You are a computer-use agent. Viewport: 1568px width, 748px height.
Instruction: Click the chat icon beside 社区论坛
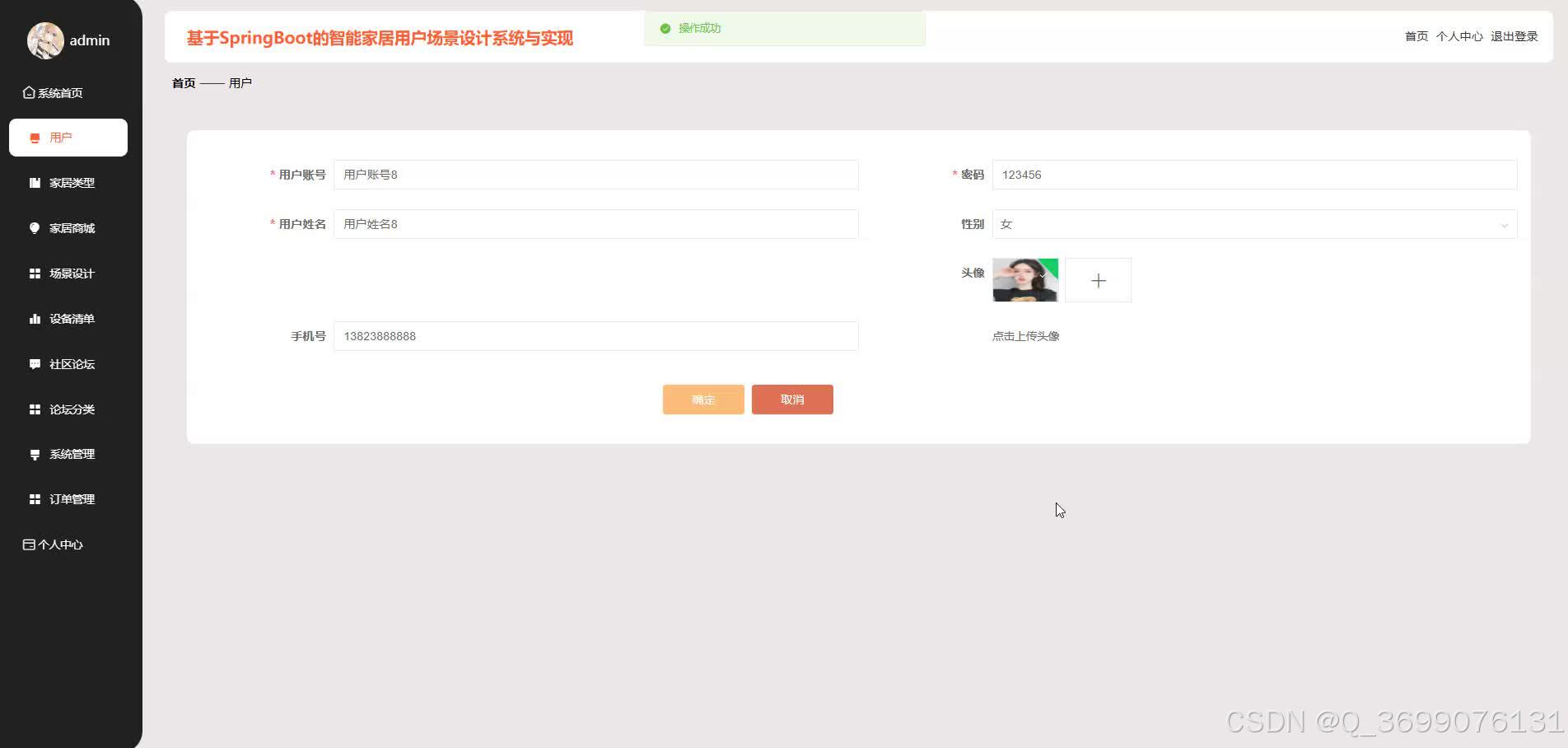click(x=35, y=364)
